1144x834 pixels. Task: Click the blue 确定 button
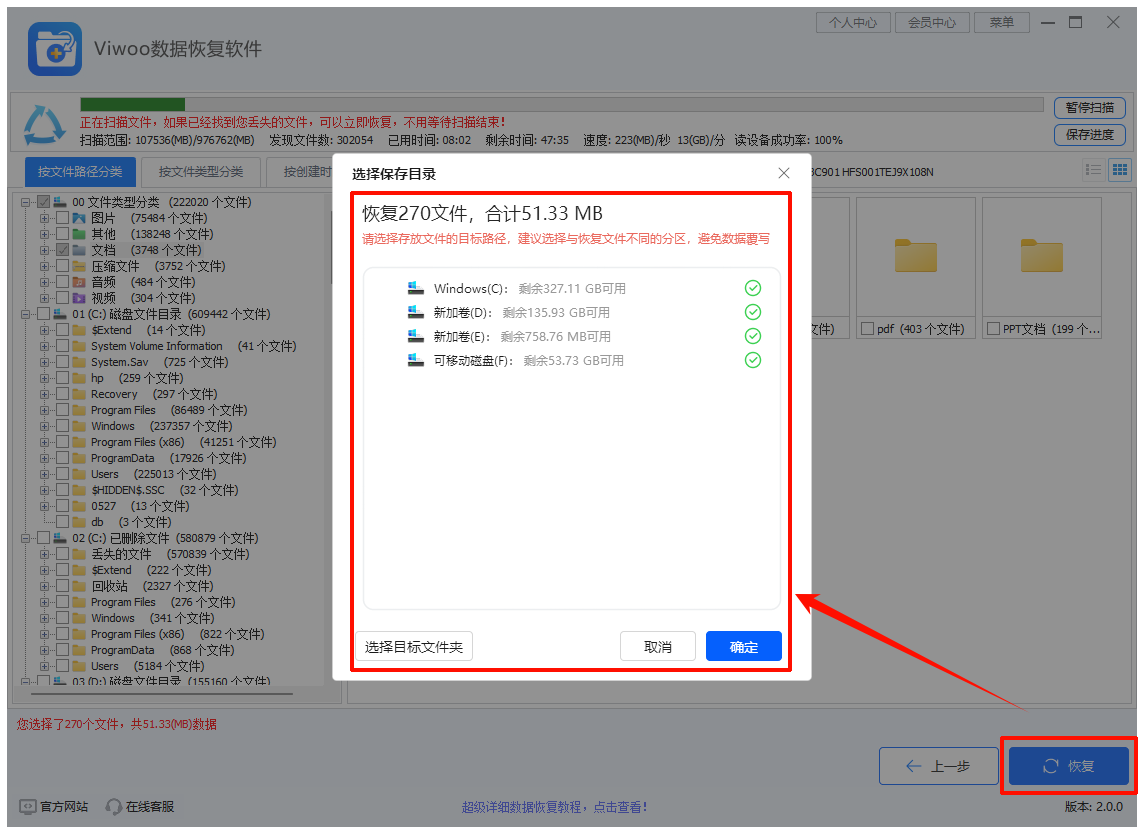pos(743,647)
